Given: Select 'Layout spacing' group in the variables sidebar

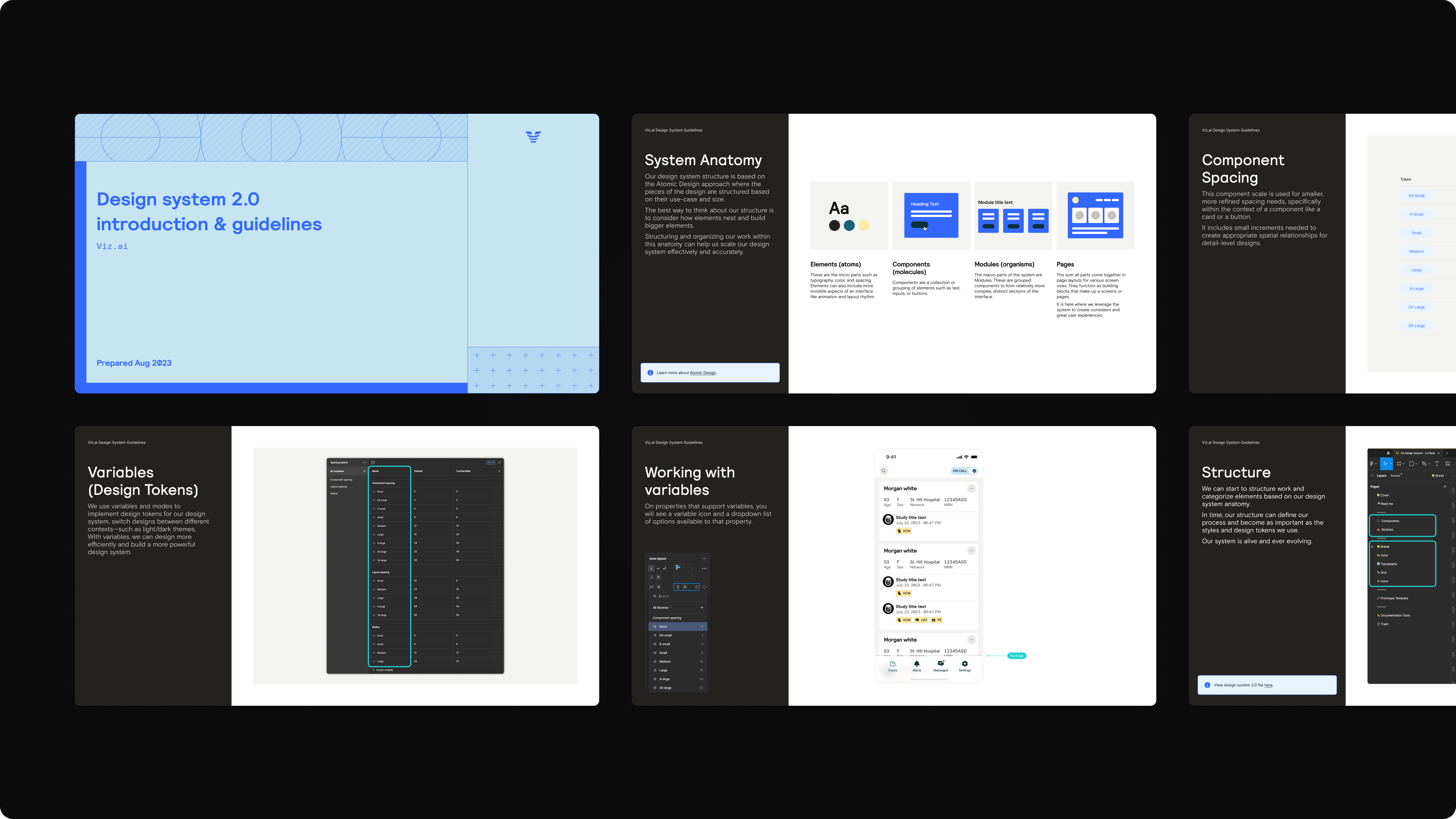Looking at the screenshot, I should tap(339, 487).
